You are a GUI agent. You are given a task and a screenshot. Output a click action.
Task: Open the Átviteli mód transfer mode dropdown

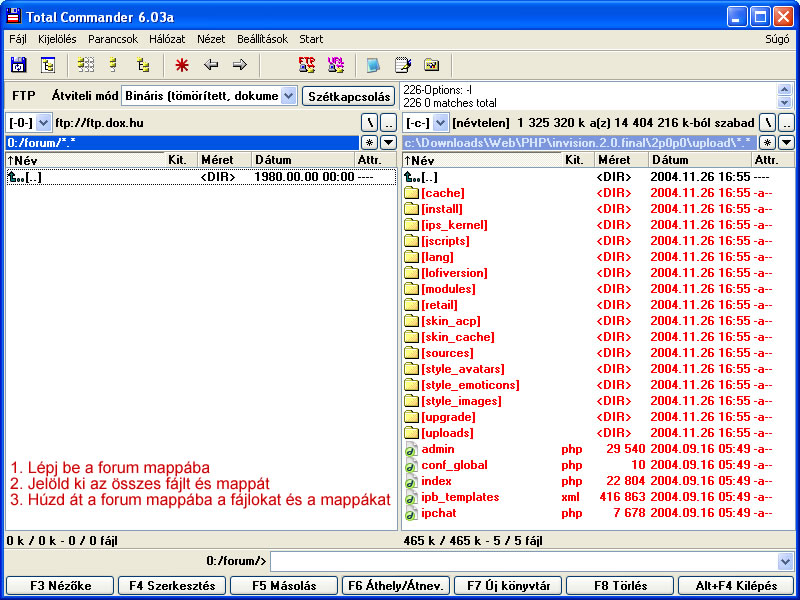288,96
